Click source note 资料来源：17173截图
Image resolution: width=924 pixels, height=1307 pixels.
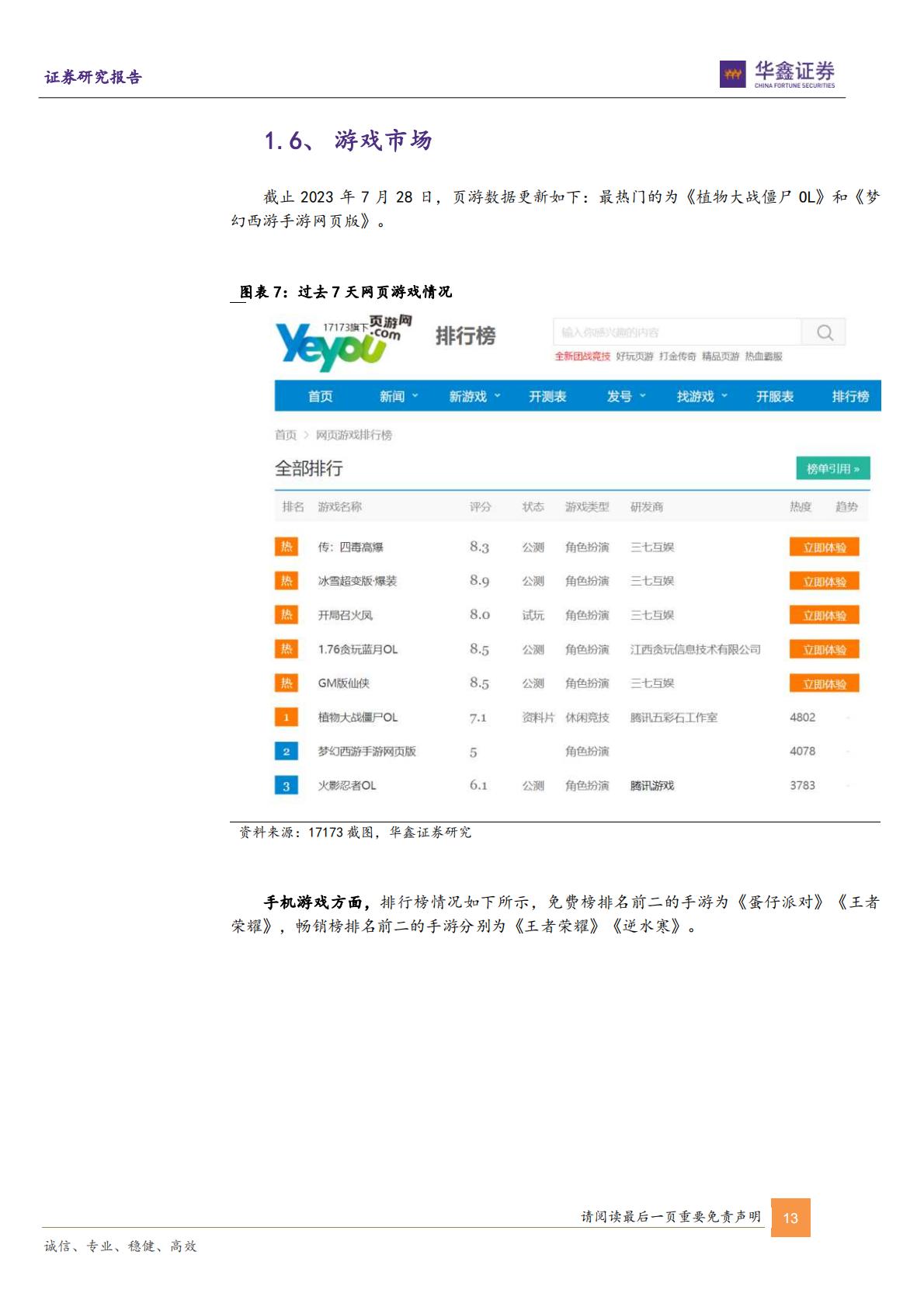355,833
